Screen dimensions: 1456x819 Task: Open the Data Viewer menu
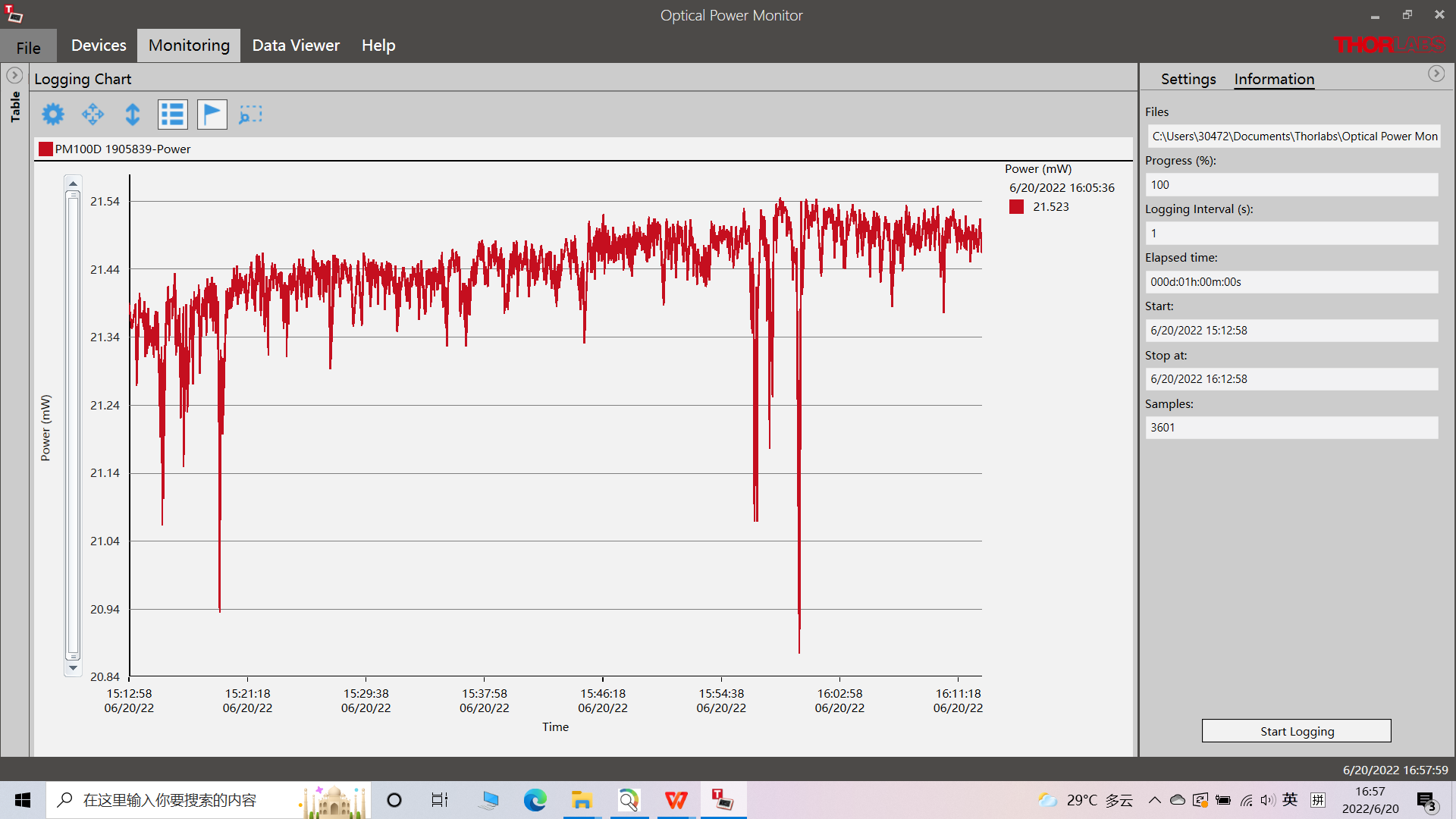(296, 45)
